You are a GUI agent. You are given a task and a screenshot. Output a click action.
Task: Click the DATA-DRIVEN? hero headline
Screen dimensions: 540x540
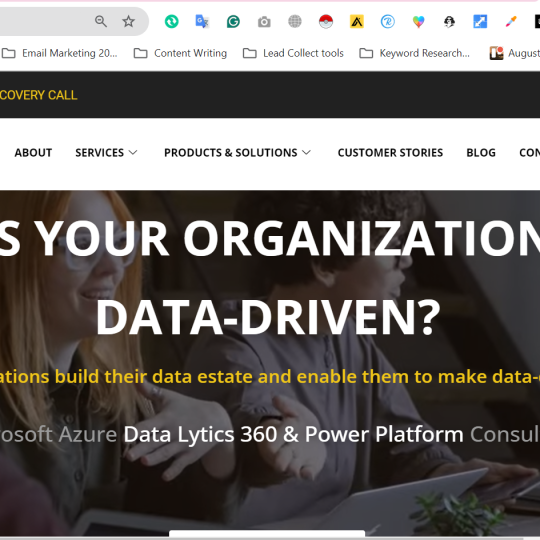pyautogui.click(x=268, y=317)
